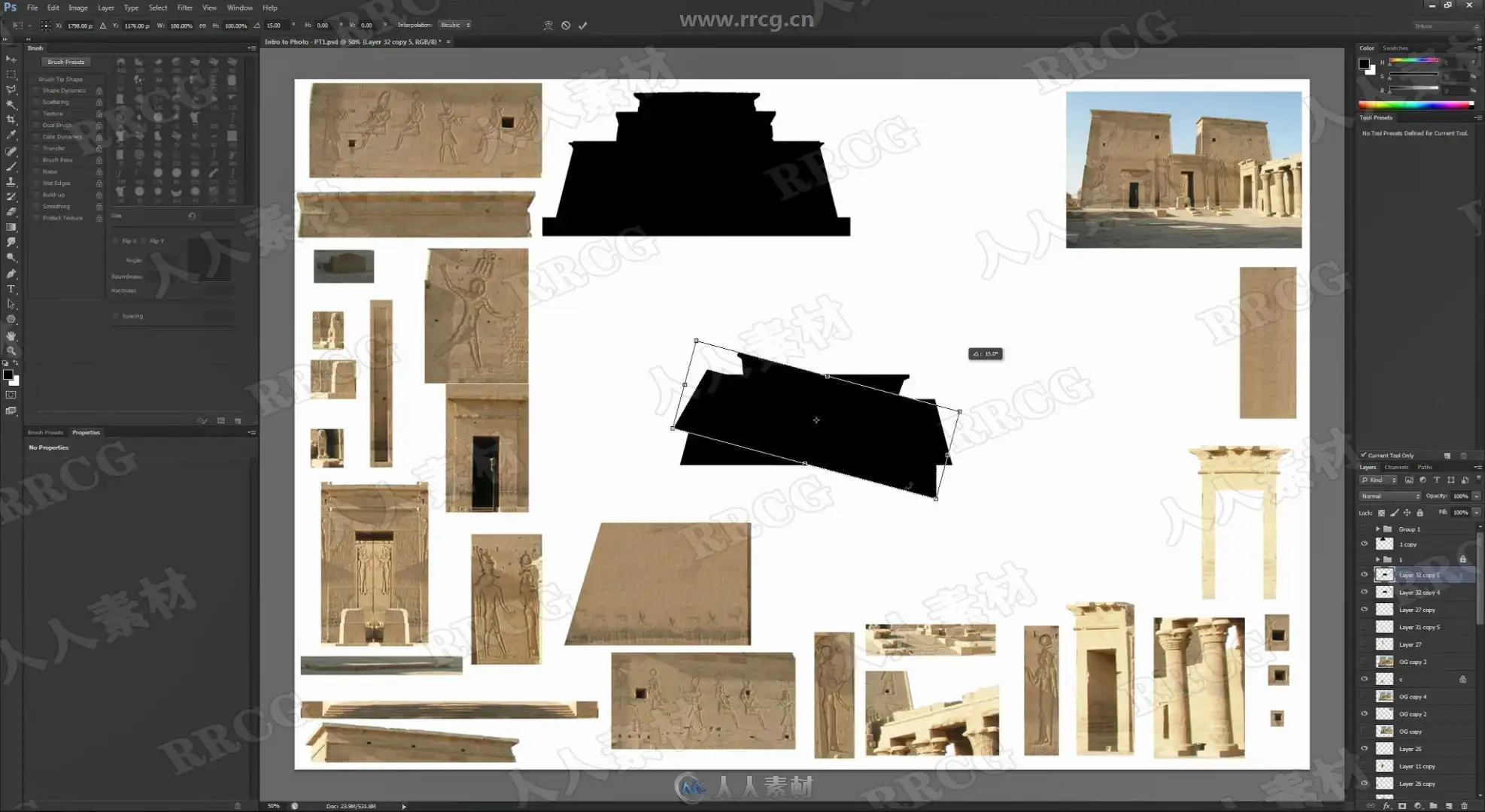Toggle visibility of the 1 copy layer
Viewport: 1485px width, 812px height.
tap(1364, 544)
